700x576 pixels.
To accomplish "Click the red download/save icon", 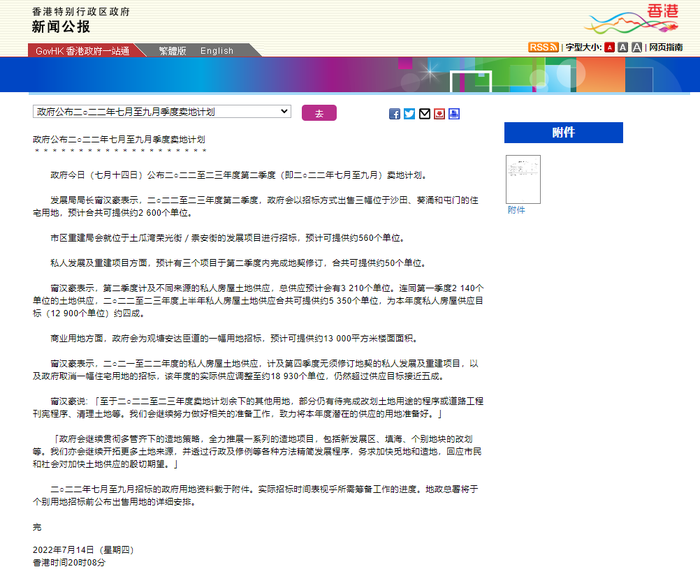I will pyautogui.click(x=439, y=114).
